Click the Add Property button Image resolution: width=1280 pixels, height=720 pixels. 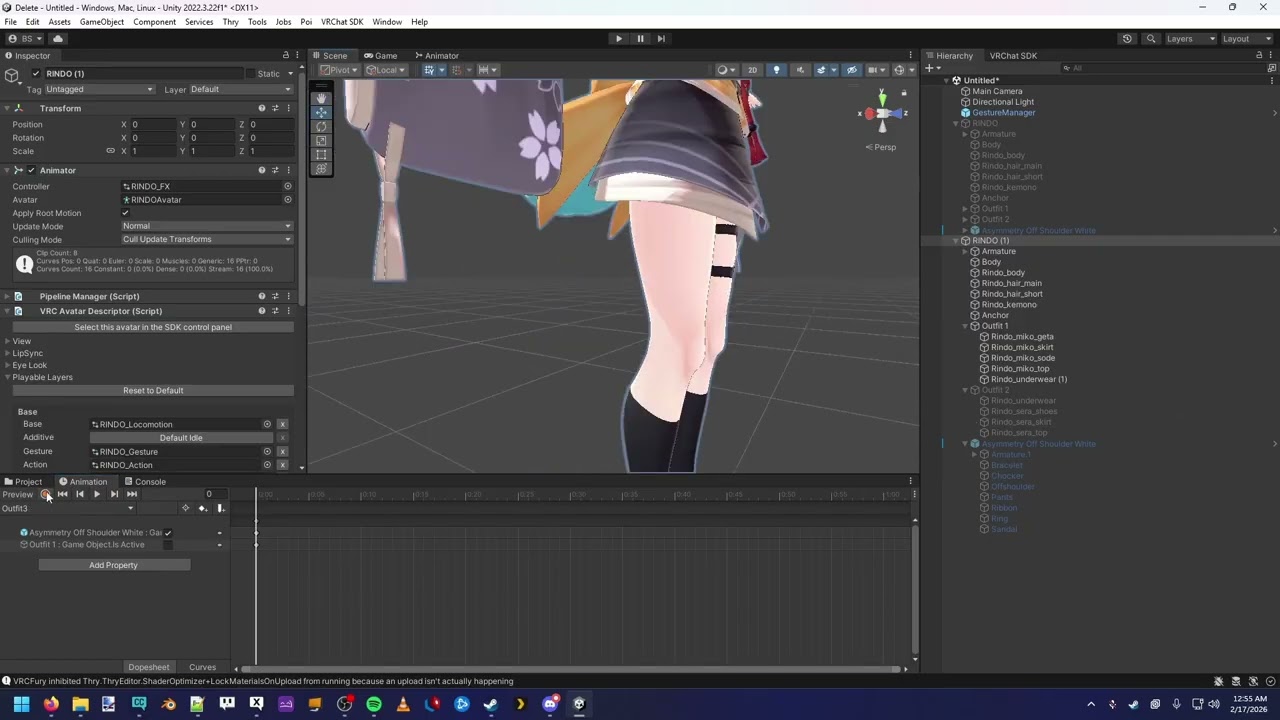coord(114,565)
